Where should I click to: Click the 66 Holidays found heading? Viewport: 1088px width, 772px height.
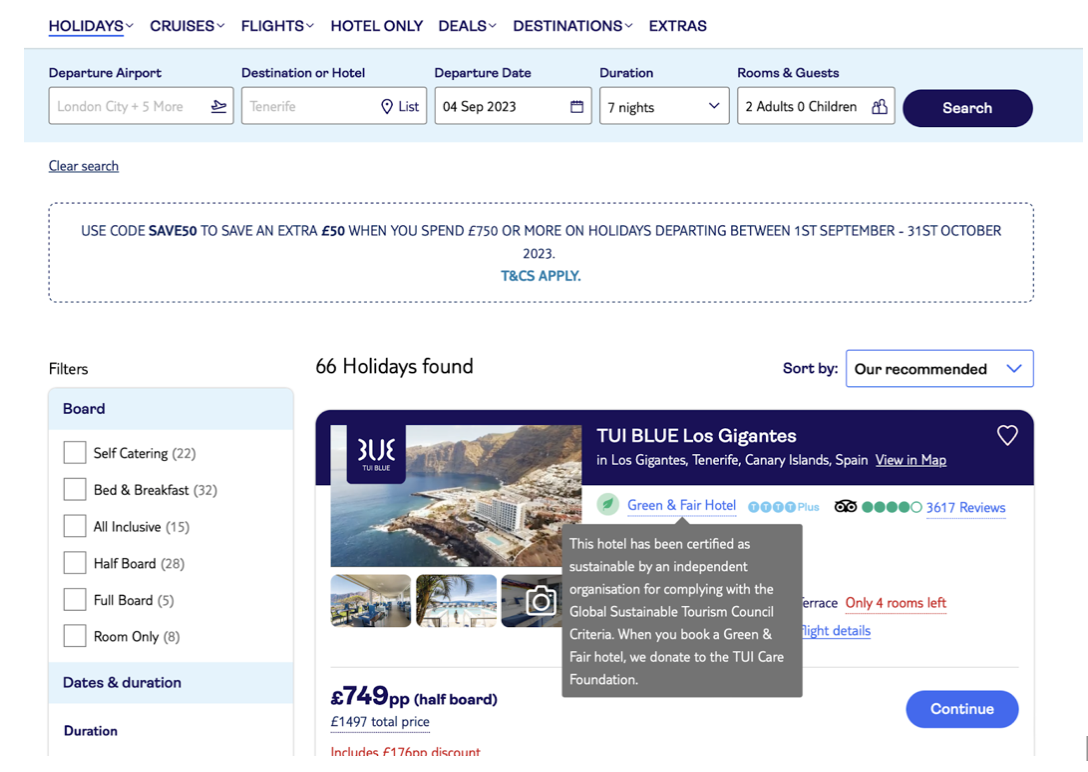(x=394, y=366)
